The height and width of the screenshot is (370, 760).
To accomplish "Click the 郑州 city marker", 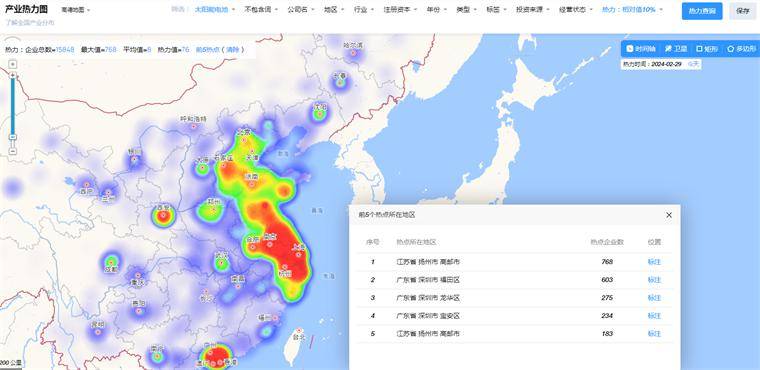I will coord(214,209).
